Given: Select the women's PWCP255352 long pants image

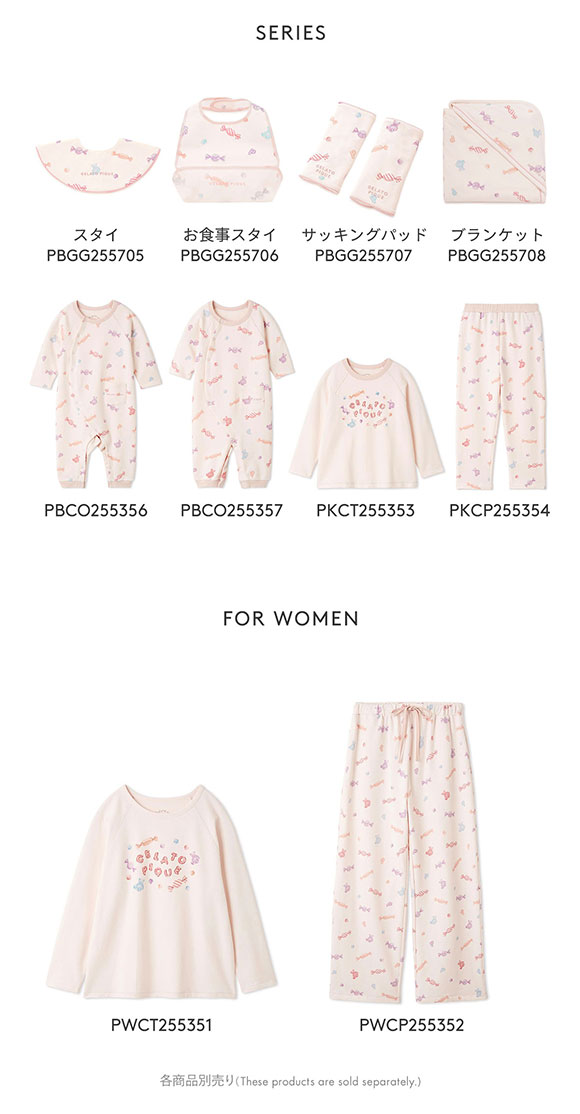Looking at the screenshot, I should 409,853.
